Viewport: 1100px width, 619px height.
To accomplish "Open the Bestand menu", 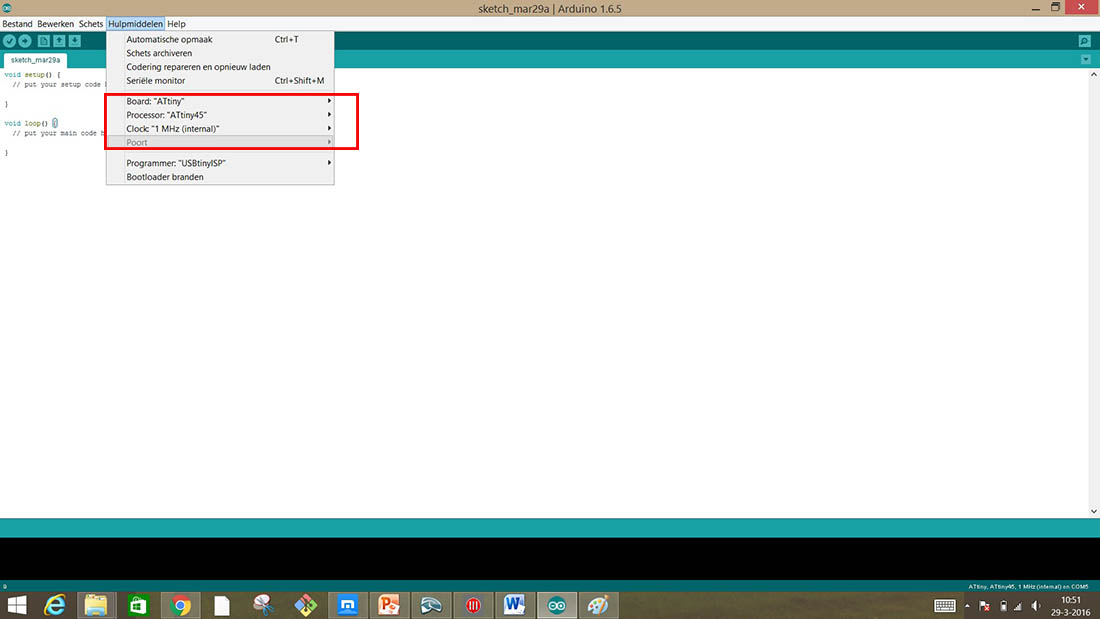I will [x=17, y=24].
